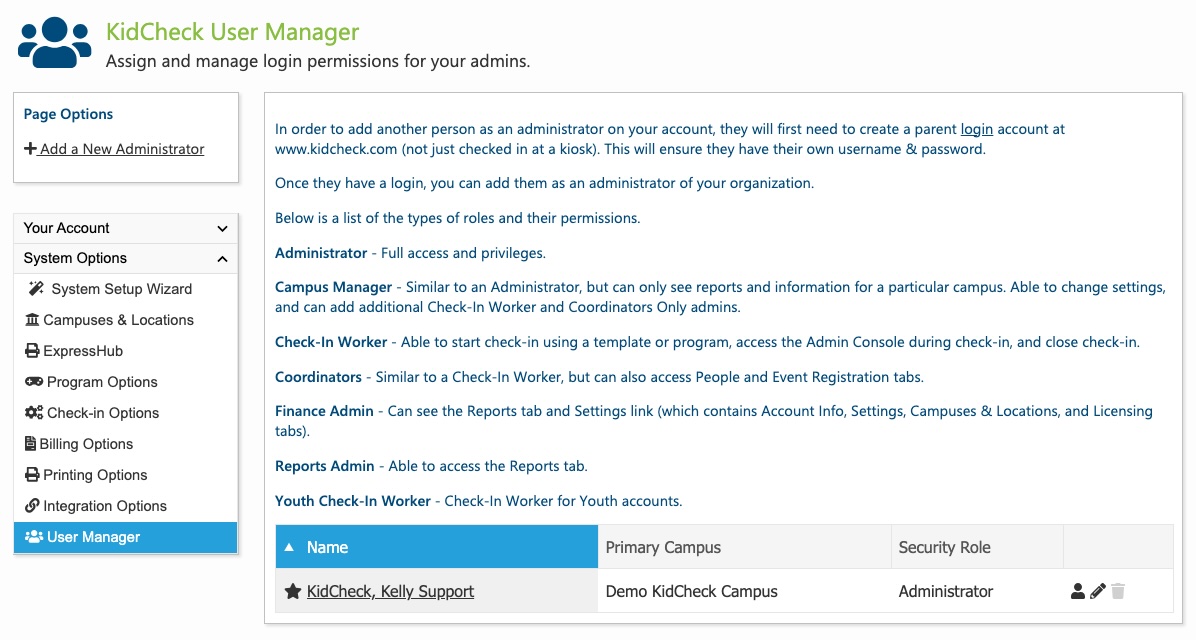The image size is (1196, 640).
Task: Click the KidCheck User Manager people logo
Action: coord(55,43)
